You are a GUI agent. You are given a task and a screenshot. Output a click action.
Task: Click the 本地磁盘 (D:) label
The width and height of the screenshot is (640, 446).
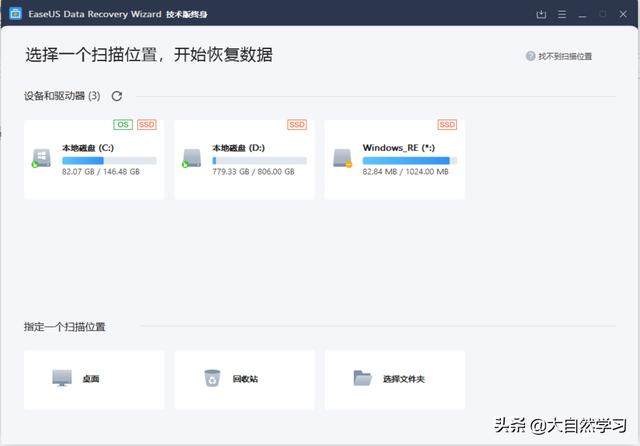point(238,148)
